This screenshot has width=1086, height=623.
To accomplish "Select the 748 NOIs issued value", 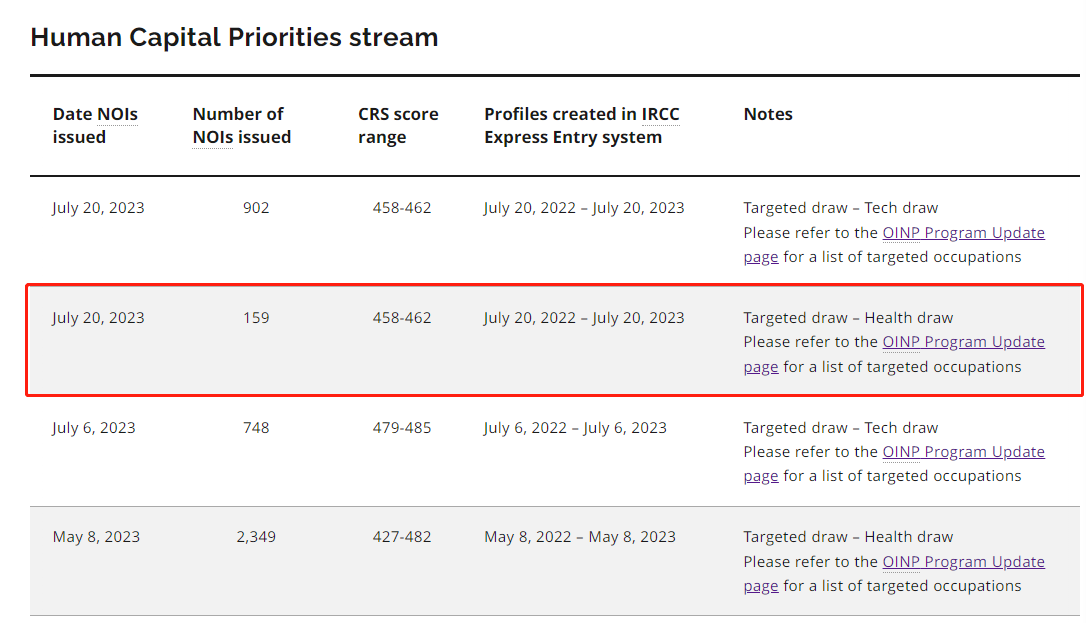I will [x=256, y=428].
